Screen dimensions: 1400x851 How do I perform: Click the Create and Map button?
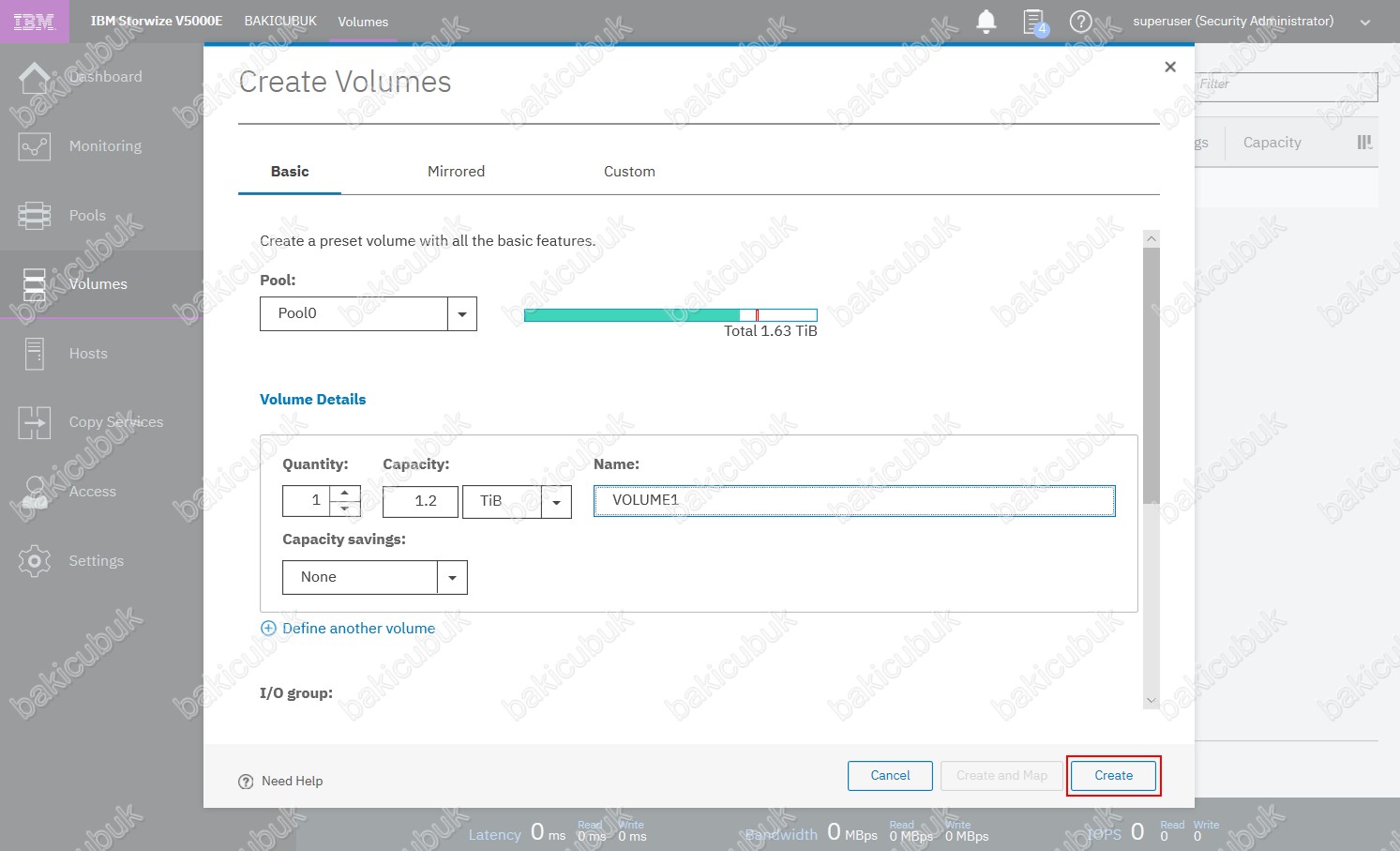[1001, 776]
